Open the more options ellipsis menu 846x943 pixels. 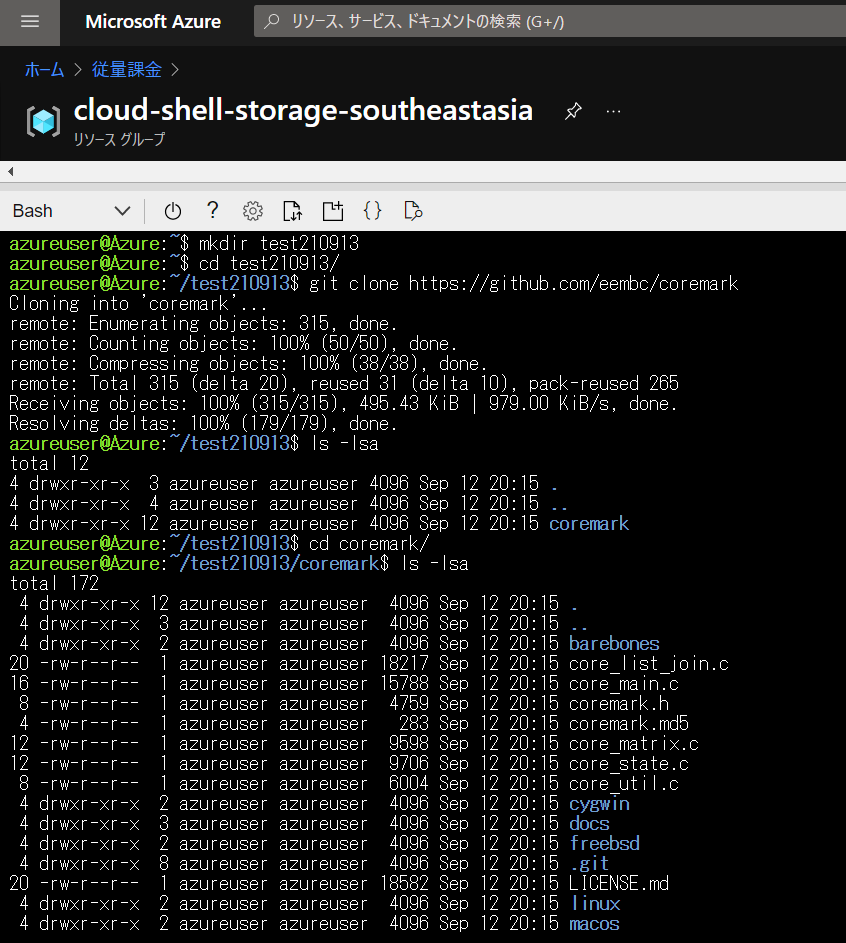pos(614,111)
